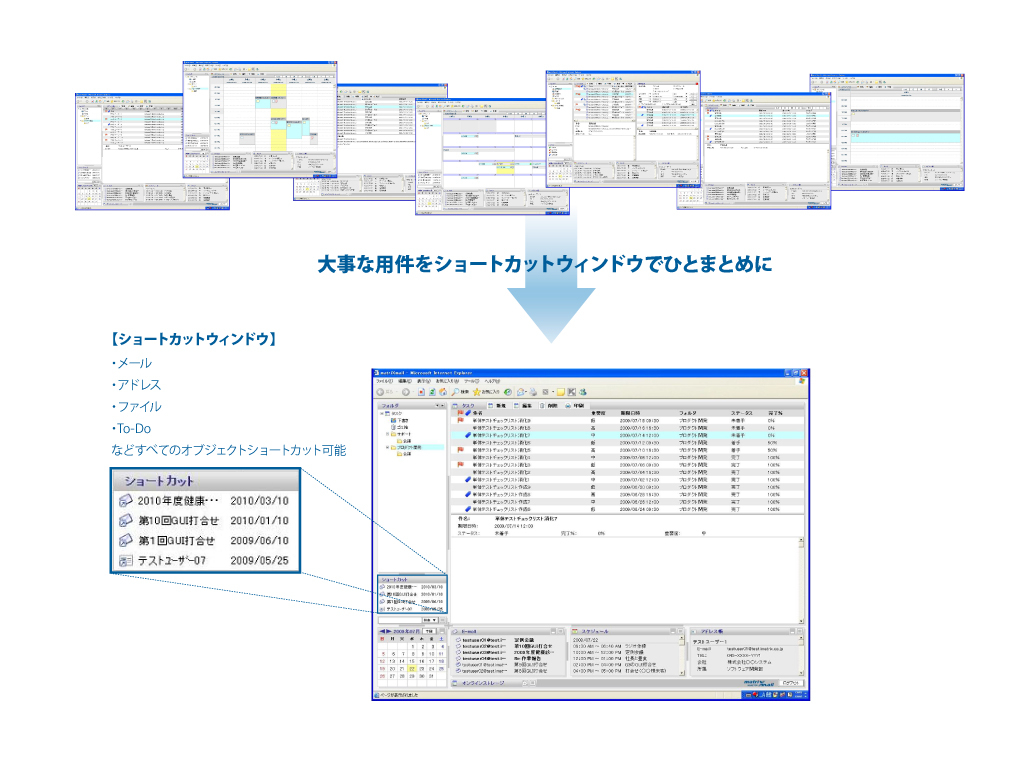Expand the root node of the folder tree
Image resolution: width=1024 pixels, height=768 pixels.
(382, 413)
